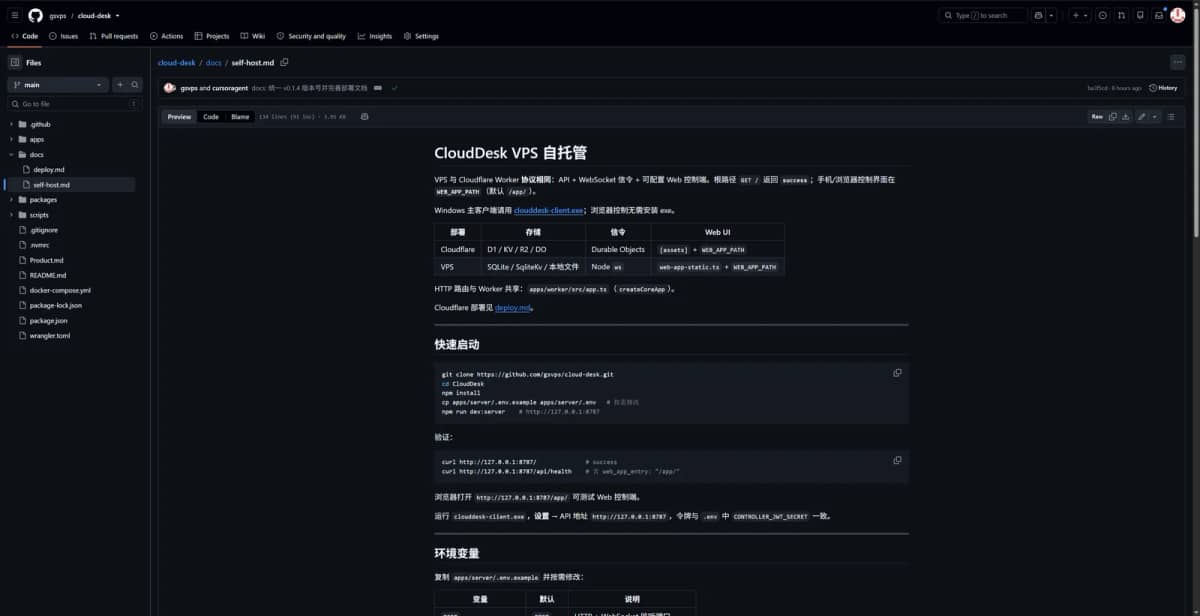The image size is (1200, 616).
Task: Open the main branch selector dropdown
Action: point(58,85)
